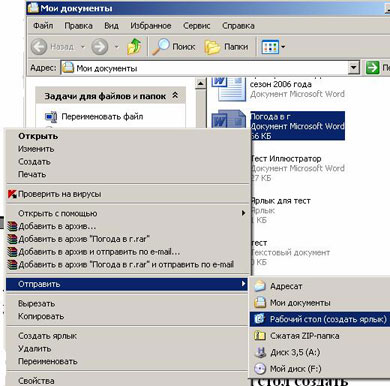The height and width of the screenshot is (386, 390).
Task: Open the Вид menu
Action: [111, 26]
